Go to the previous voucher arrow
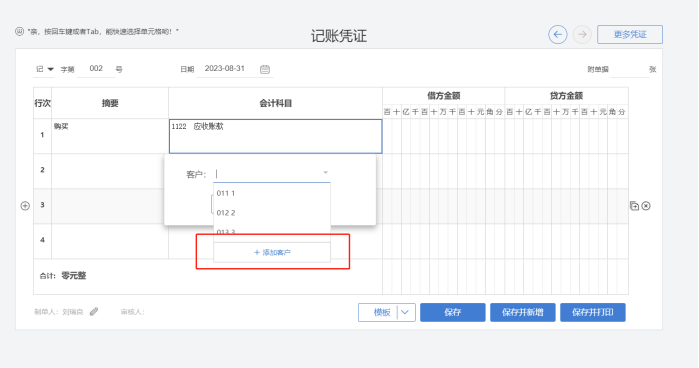The image size is (699, 368). click(557, 34)
